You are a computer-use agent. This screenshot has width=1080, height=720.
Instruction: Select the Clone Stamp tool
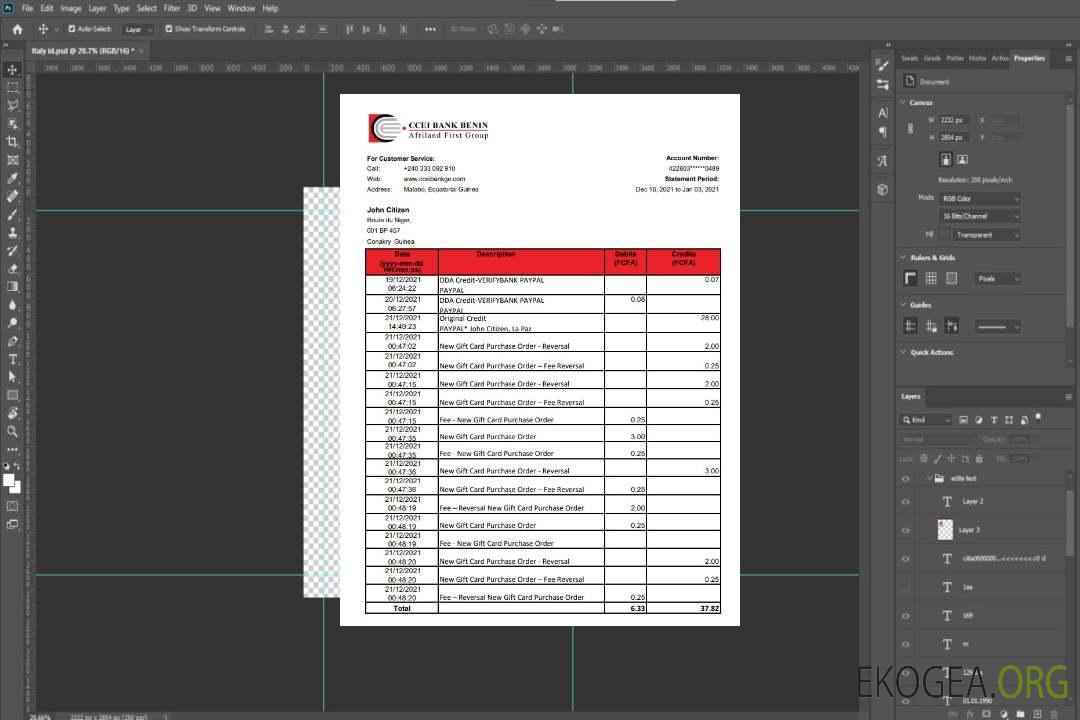pyautogui.click(x=12, y=233)
